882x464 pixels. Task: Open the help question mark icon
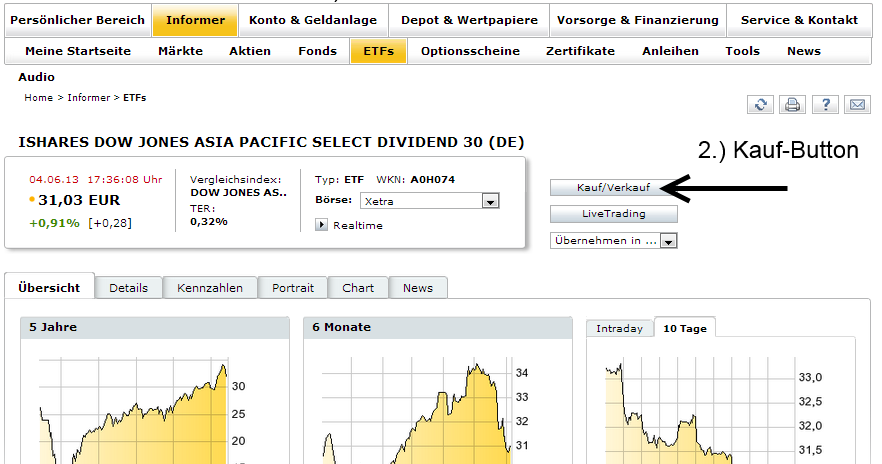click(826, 104)
